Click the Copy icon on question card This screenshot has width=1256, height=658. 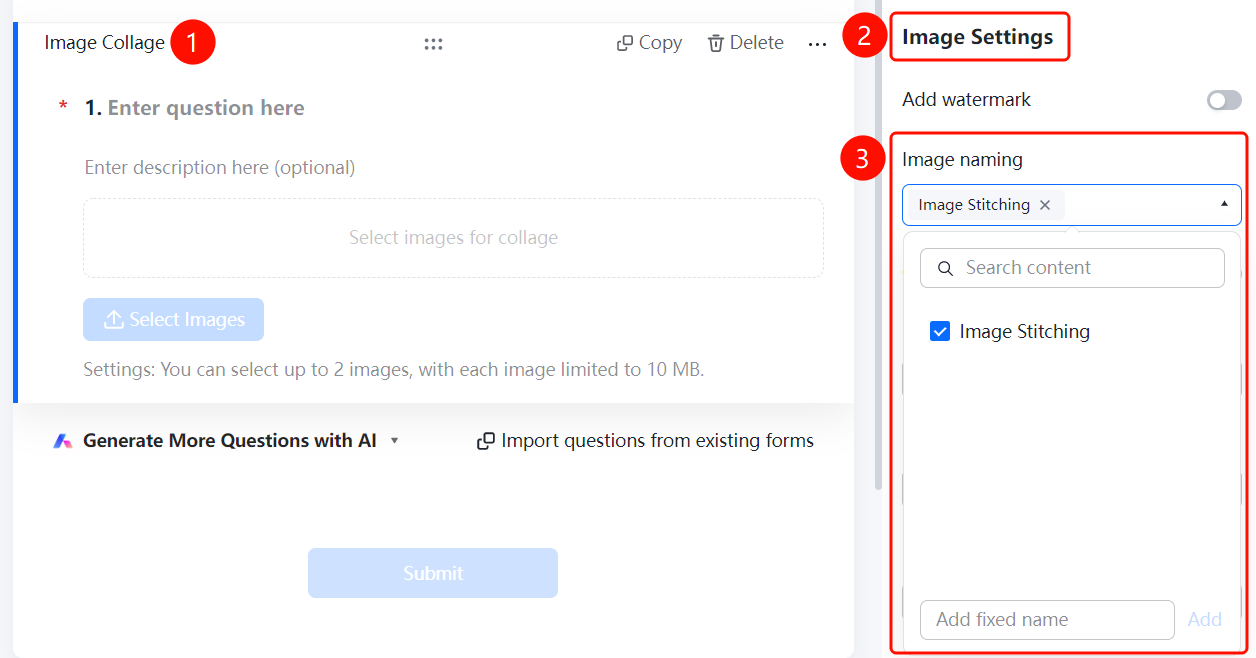point(625,43)
